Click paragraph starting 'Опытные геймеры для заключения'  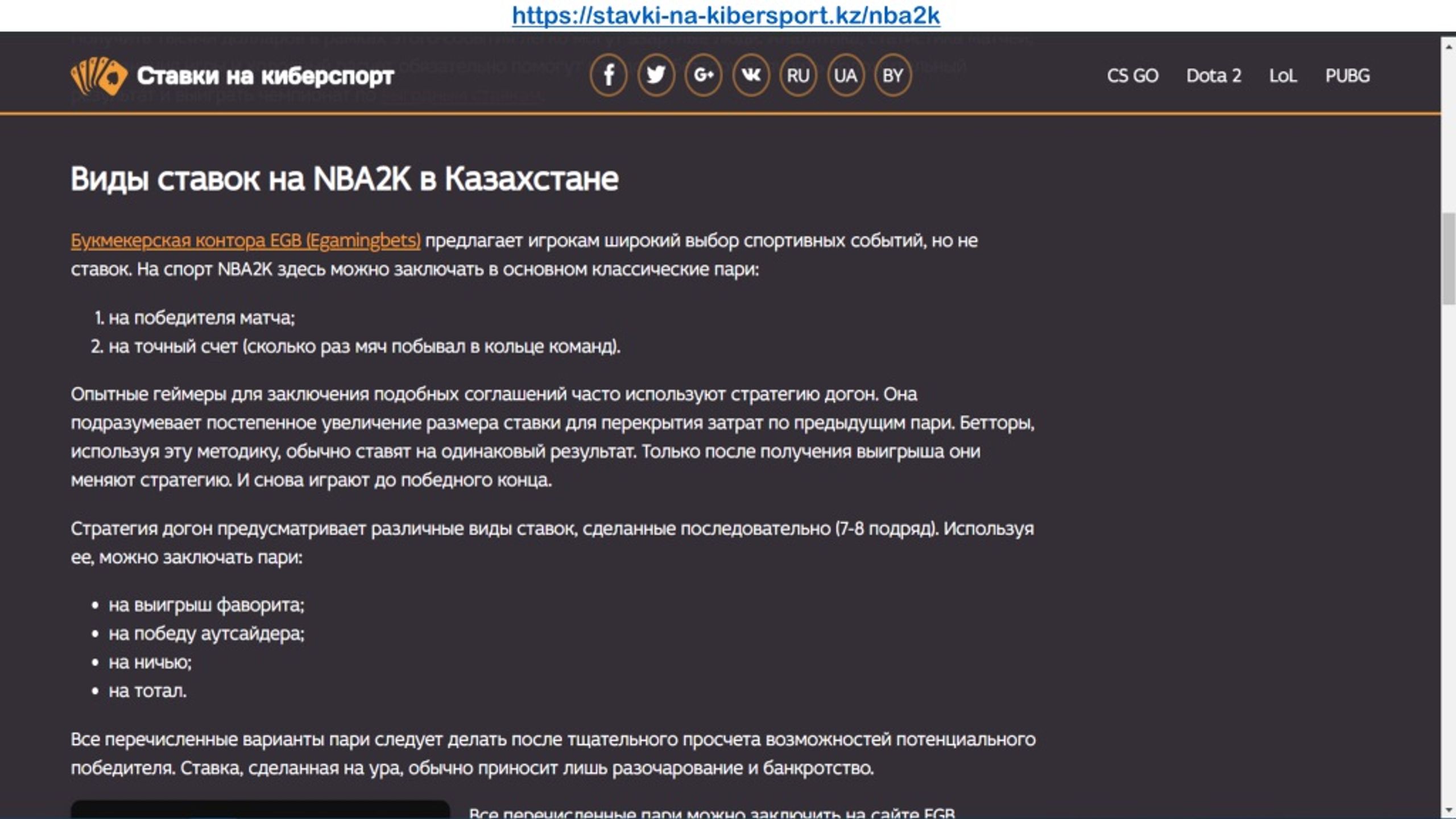[x=552, y=437]
